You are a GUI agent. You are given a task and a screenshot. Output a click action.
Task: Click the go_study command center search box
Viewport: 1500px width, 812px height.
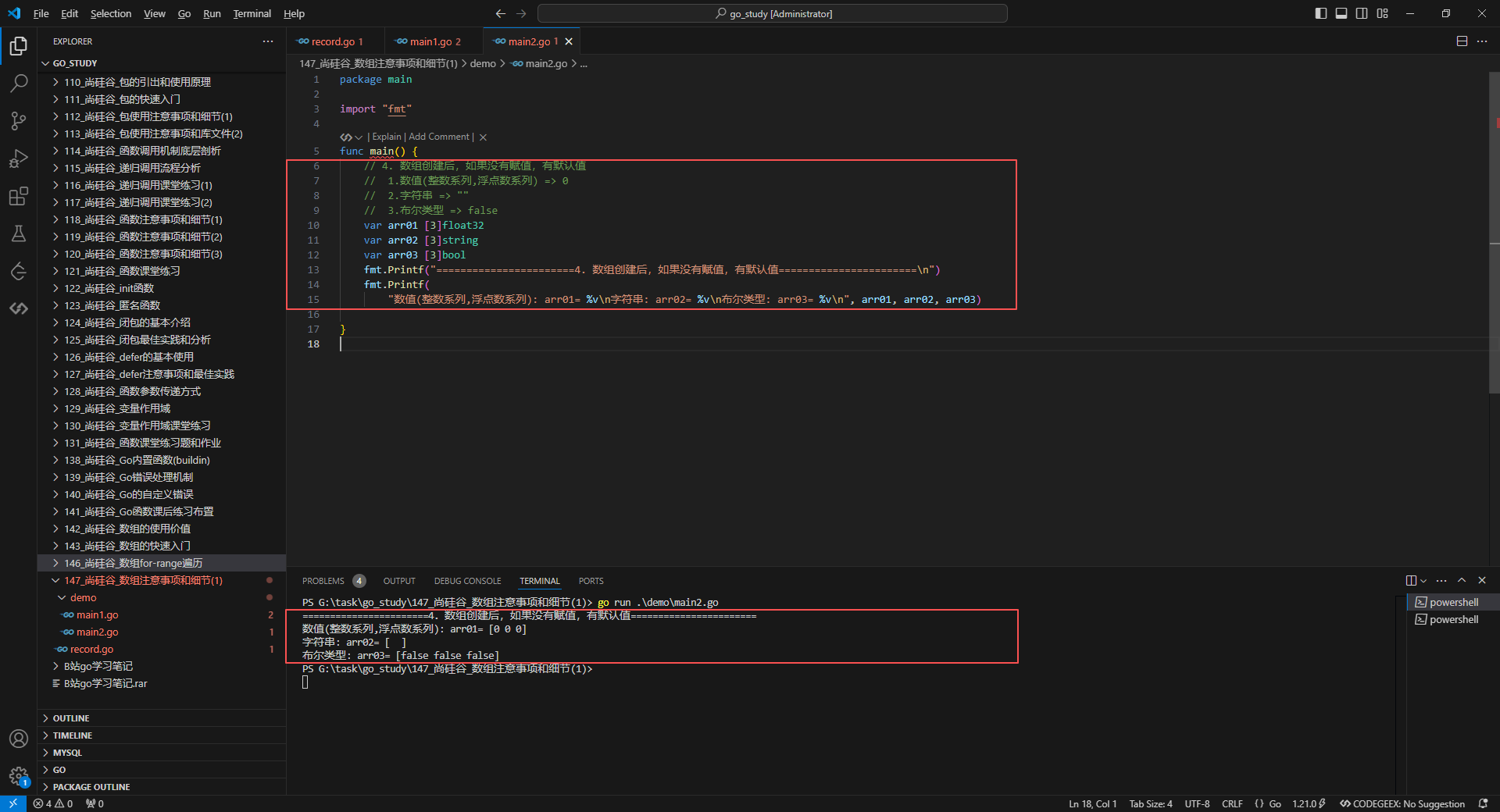772,13
